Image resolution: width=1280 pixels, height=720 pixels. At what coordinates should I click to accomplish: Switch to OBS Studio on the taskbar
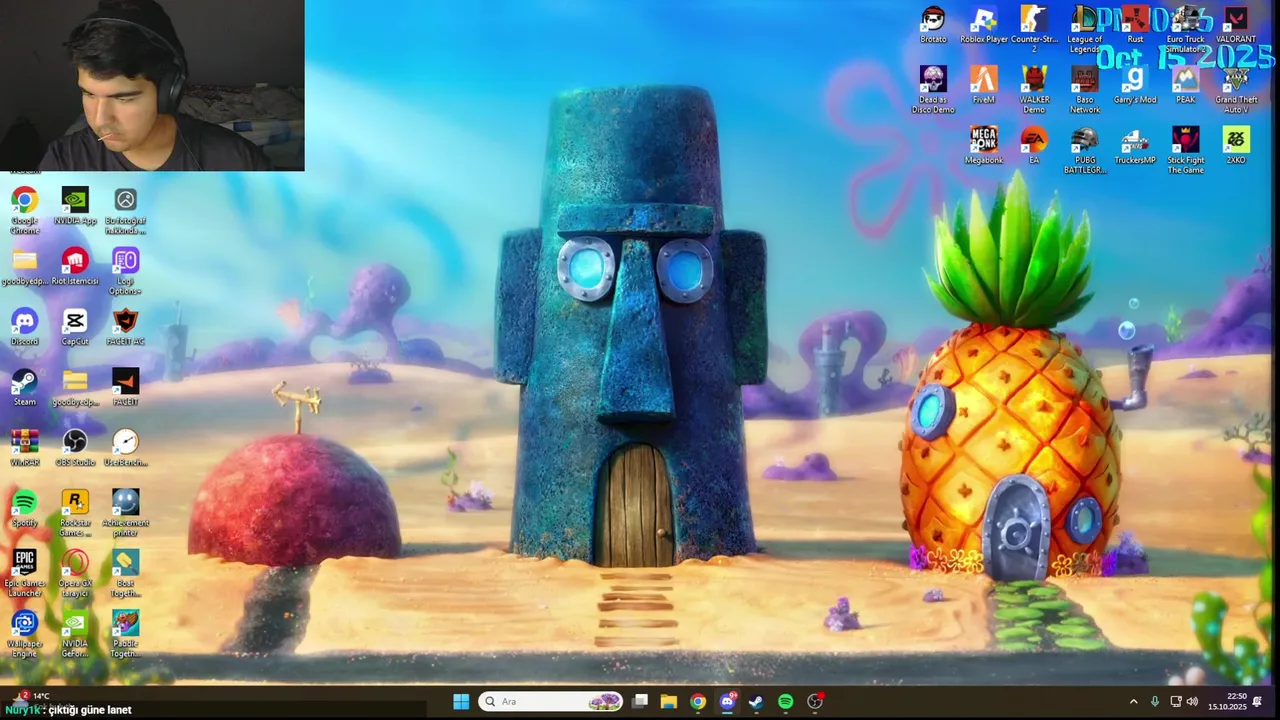(x=815, y=702)
